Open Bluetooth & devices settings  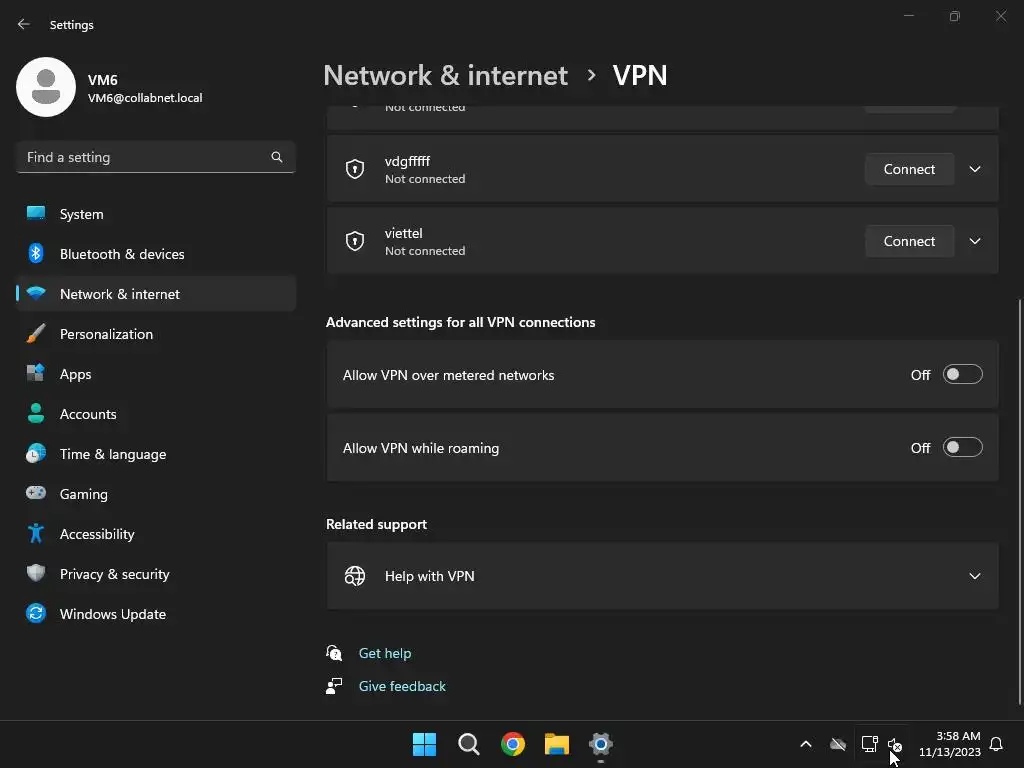pyautogui.click(x=122, y=254)
